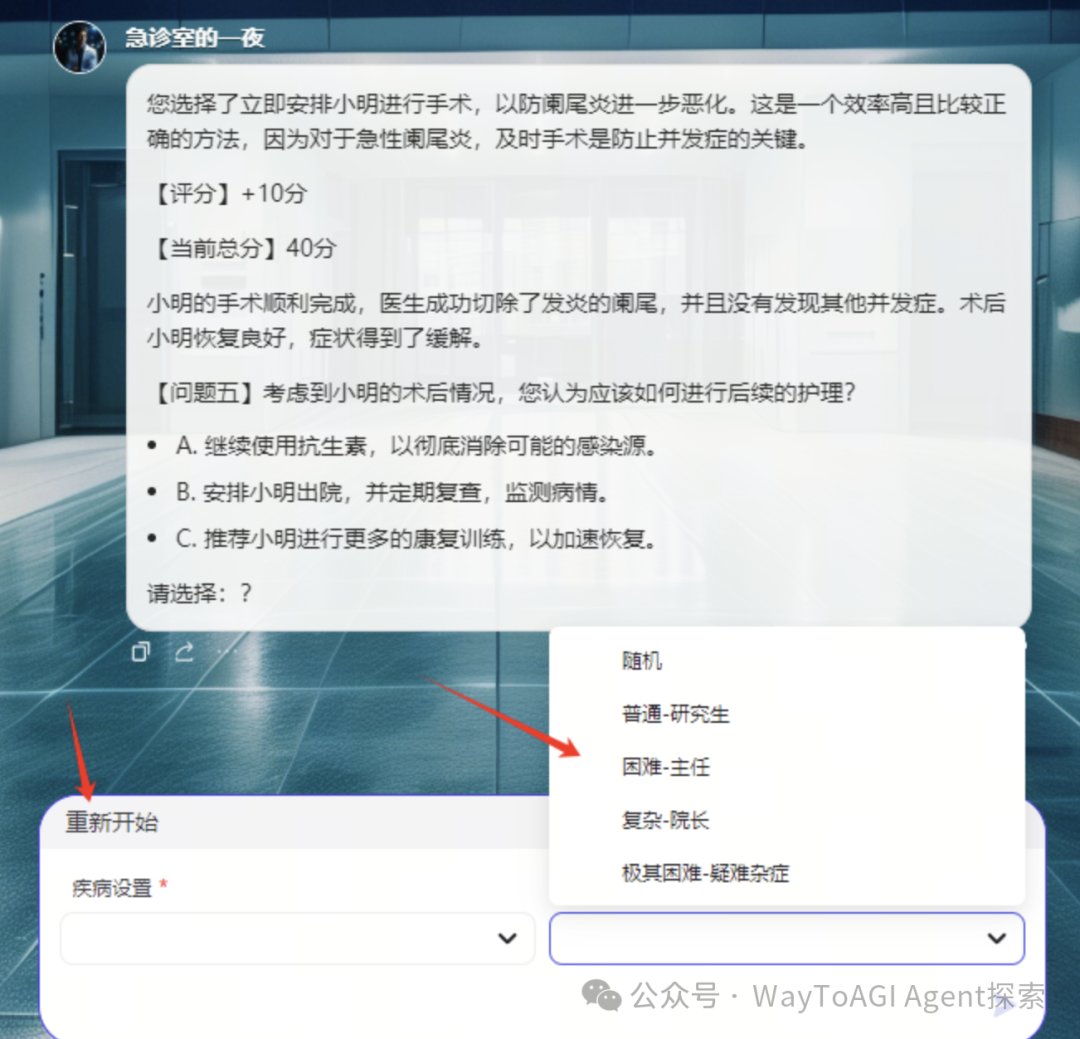The image size is (1080, 1039).
Task: Expand the 疾病设置 dropdown chevron
Action: pos(508,938)
